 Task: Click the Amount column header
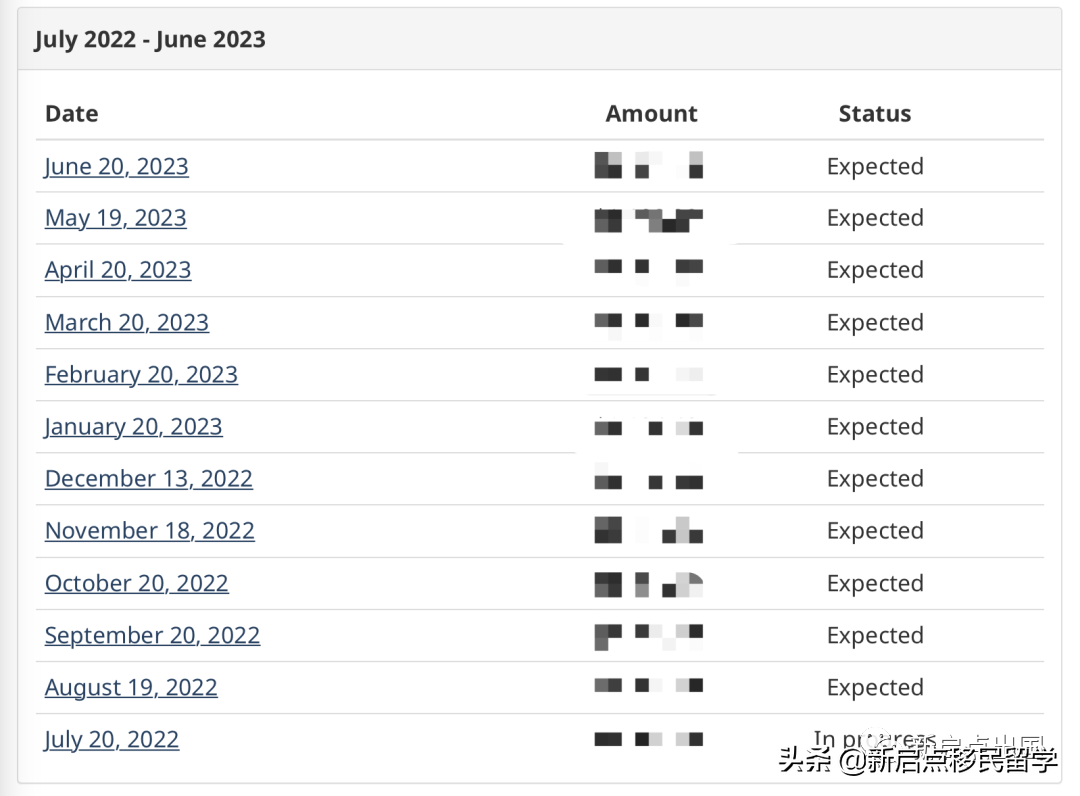pos(651,113)
